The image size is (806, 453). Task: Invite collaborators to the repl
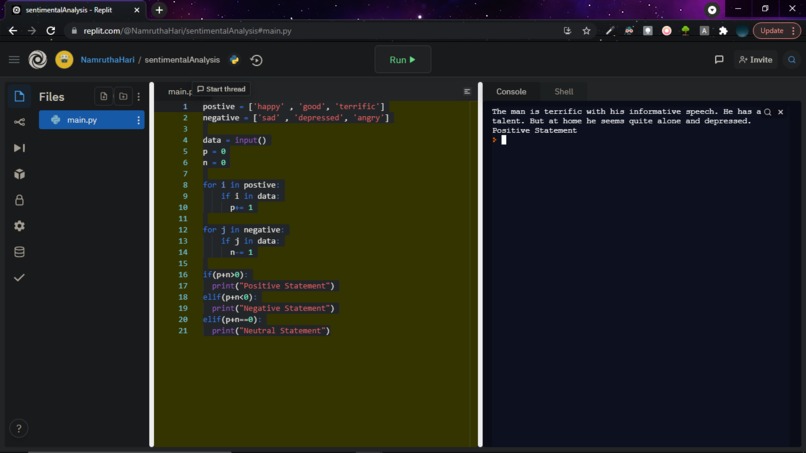coord(756,60)
